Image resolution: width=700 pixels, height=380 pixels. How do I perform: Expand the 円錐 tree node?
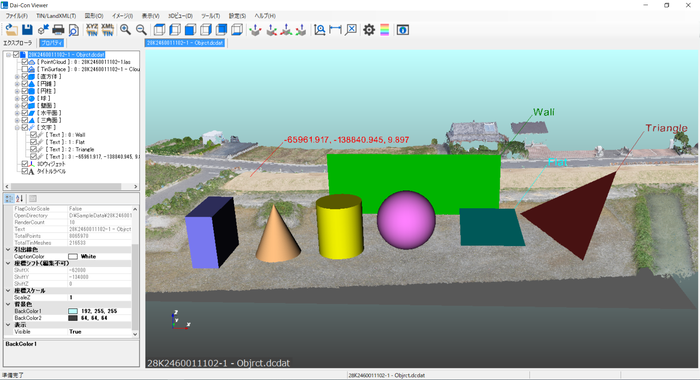click(x=17, y=84)
